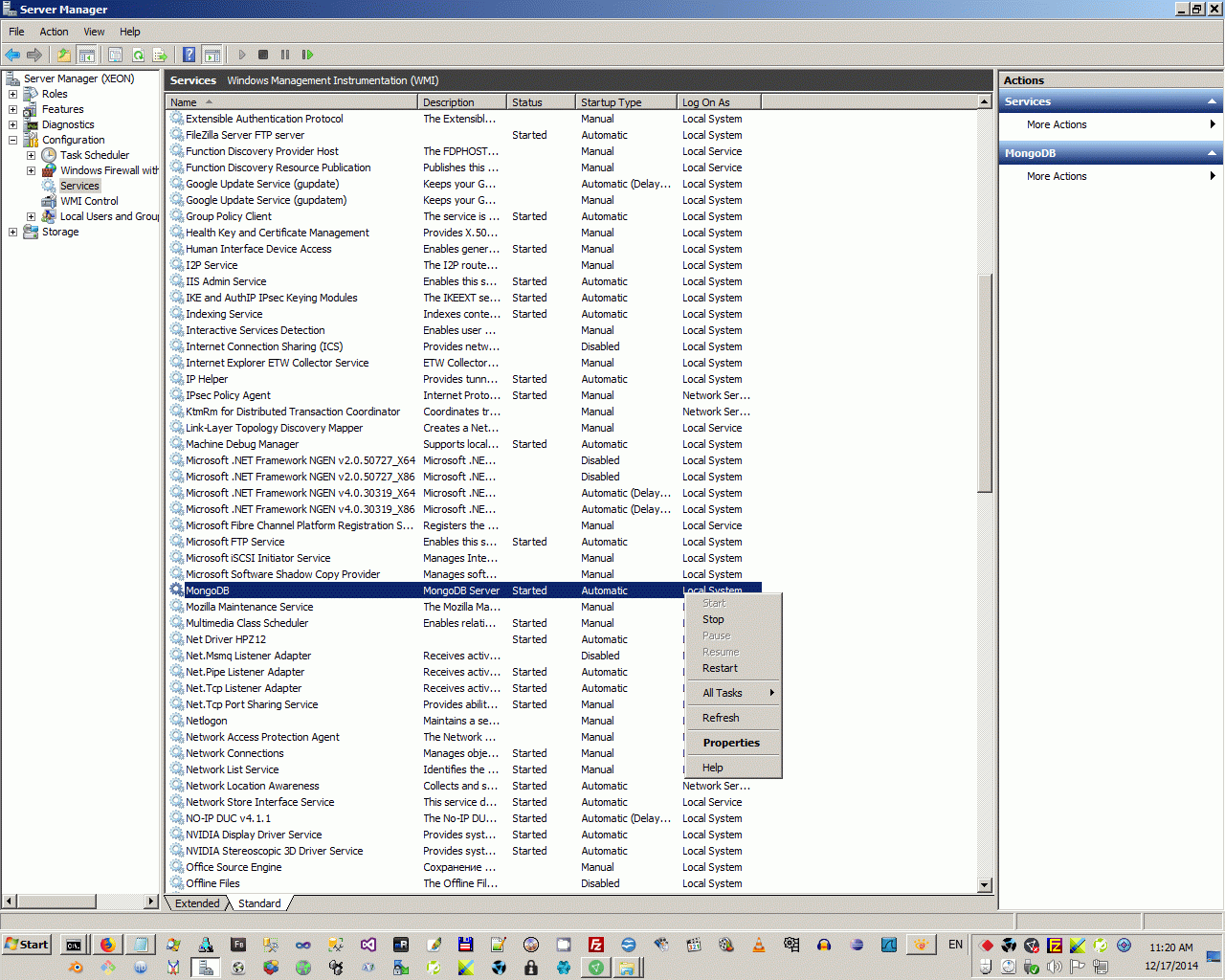Screen dimensions: 1225x980
Task: Sort by the Status column header
Action: (542, 102)
